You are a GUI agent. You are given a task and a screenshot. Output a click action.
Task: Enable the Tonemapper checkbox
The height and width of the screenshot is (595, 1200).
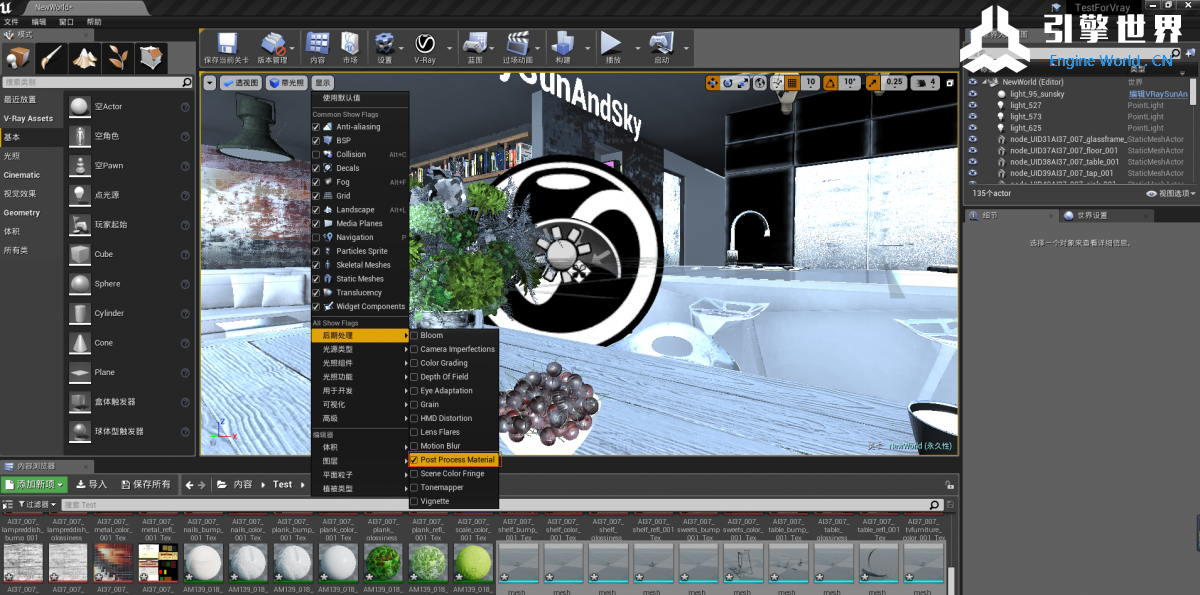coord(414,488)
